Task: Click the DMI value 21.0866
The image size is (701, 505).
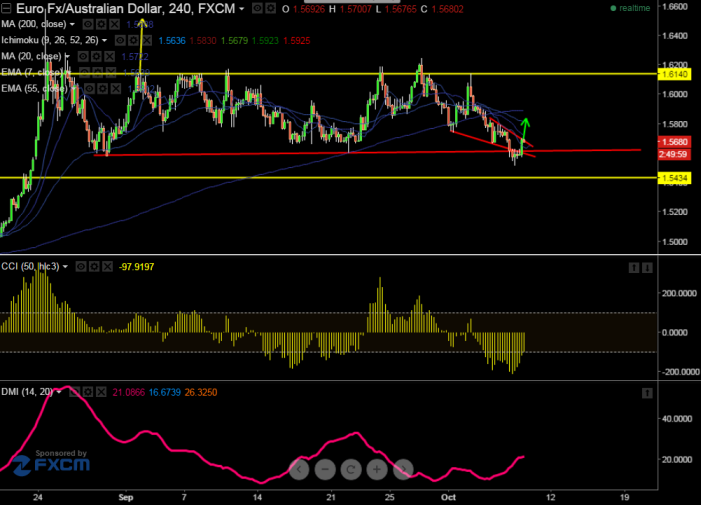Action: (129, 392)
